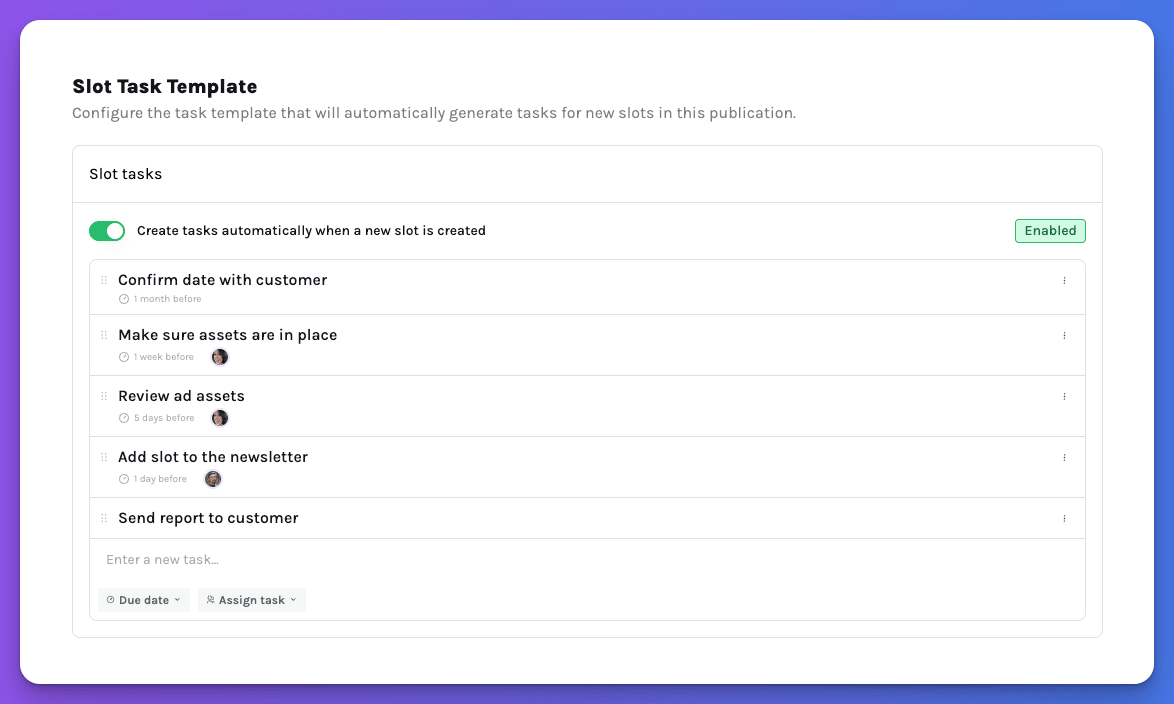Image resolution: width=1174 pixels, height=704 pixels.
Task: Open options menu for Add slot to the newsletter
Action: 1064,458
